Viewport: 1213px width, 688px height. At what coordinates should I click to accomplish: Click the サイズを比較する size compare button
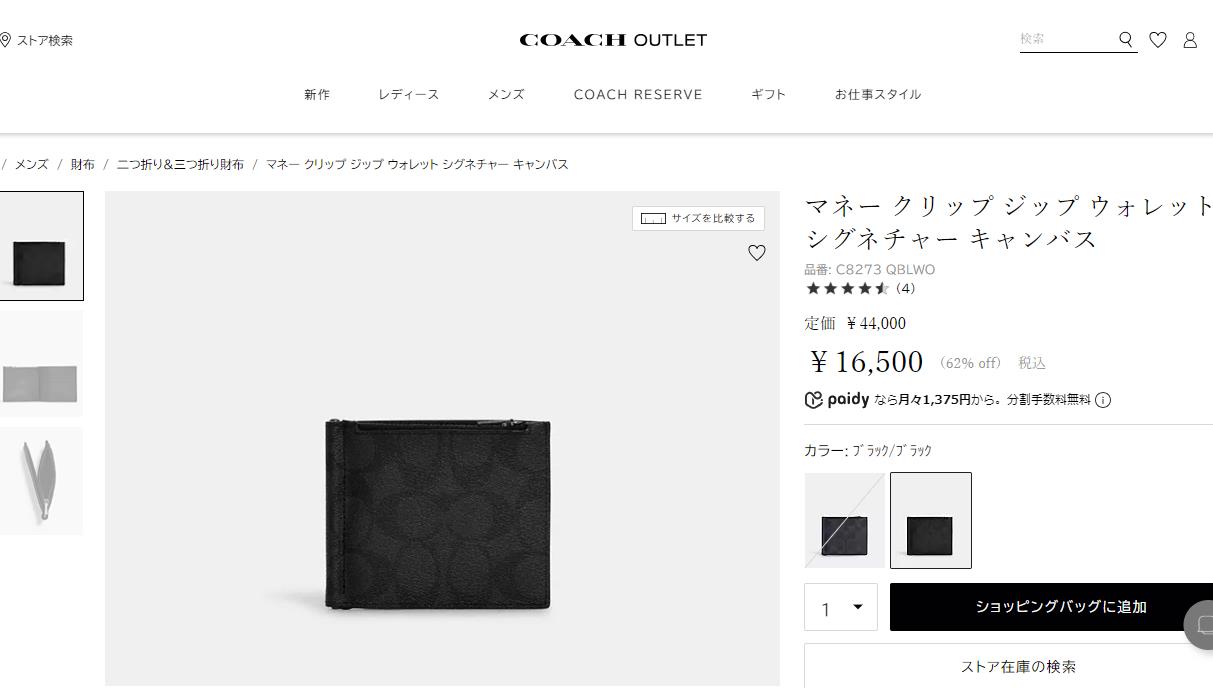pyautogui.click(x=699, y=218)
